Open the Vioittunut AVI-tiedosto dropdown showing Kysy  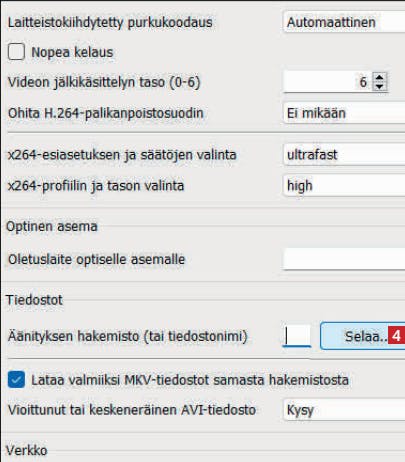[344, 410]
